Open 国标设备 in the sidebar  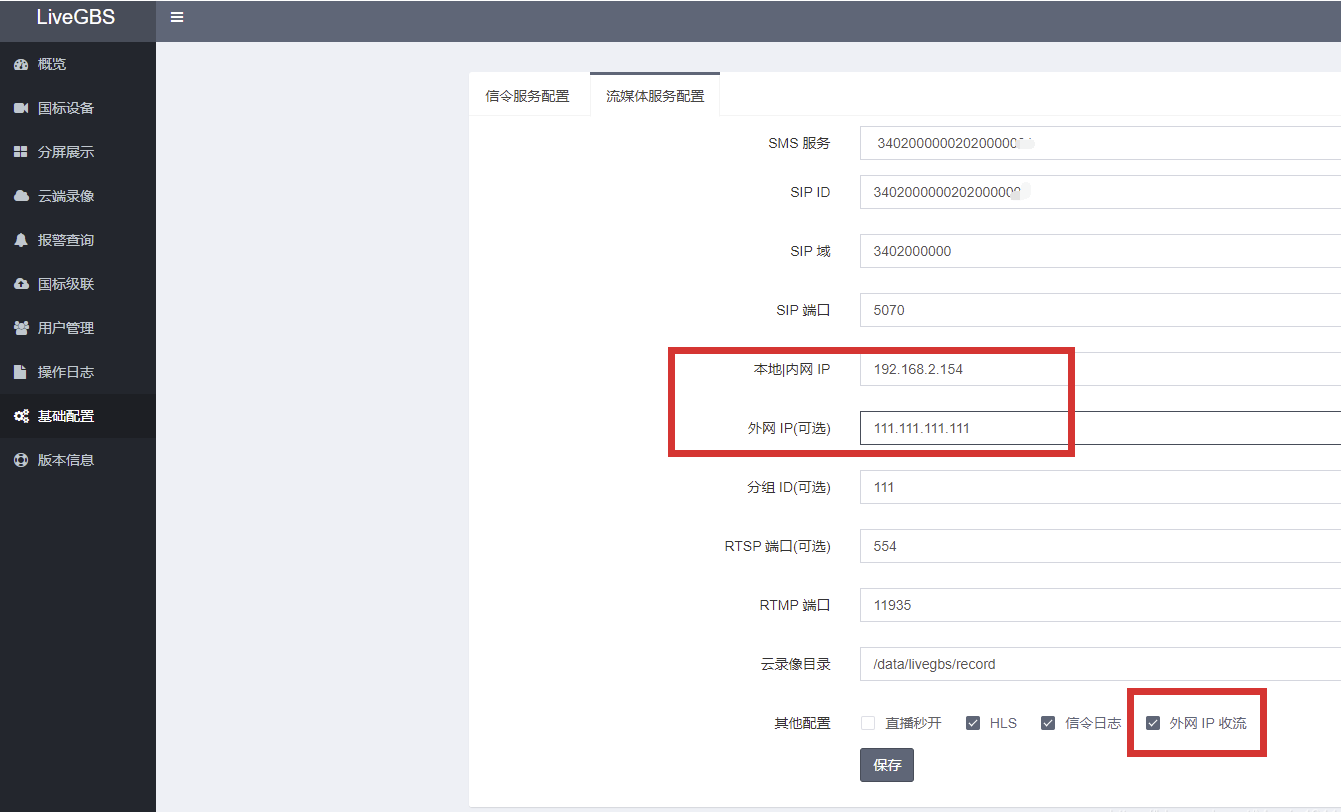tap(78, 108)
